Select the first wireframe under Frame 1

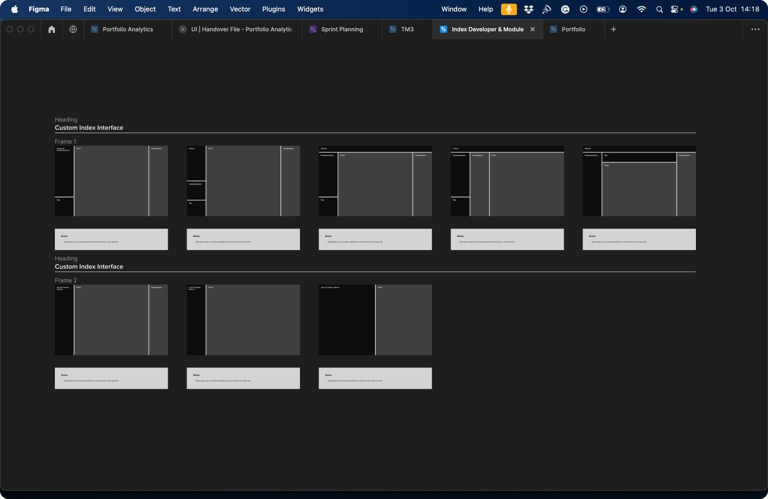point(111,181)
